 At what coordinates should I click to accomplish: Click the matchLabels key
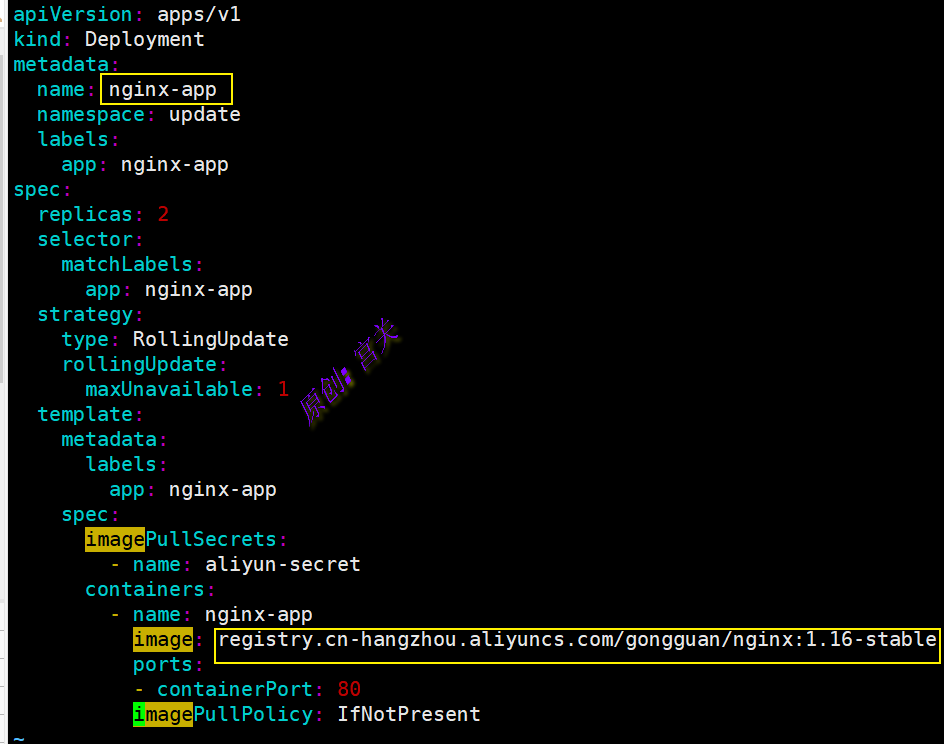tap(126, 264)
